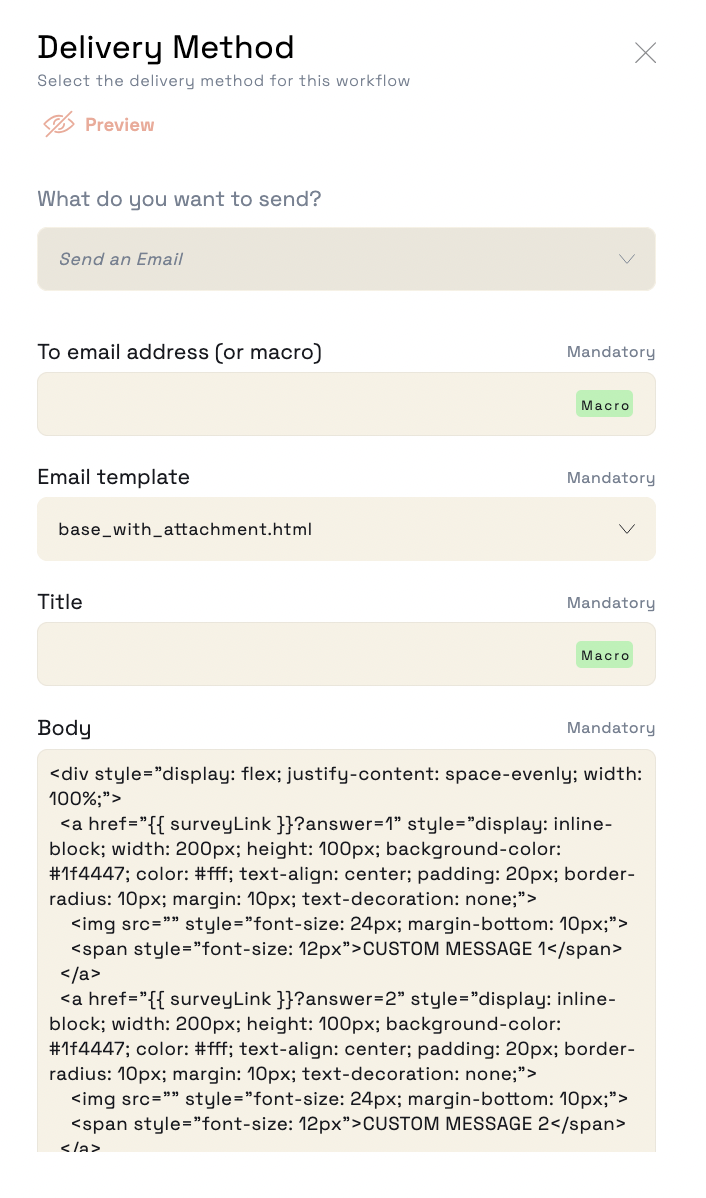Click the Mandatory tag beside Email template

point(610,478)
